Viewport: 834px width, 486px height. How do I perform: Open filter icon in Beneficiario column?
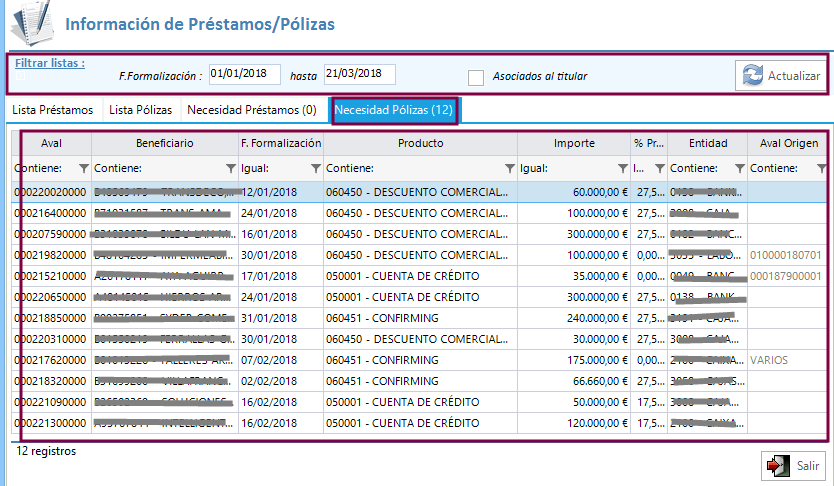230,169
